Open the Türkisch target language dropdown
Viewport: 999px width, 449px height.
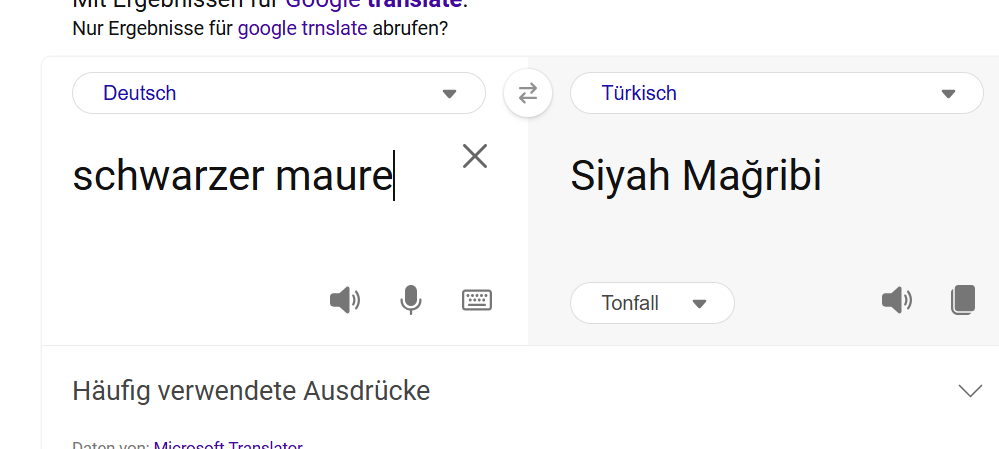click(x=776, y=93)
